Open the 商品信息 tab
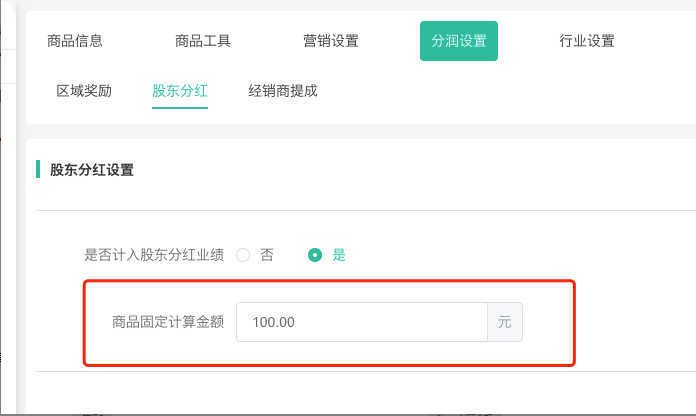Screen dimensions: 696x416 pos(75,41)
